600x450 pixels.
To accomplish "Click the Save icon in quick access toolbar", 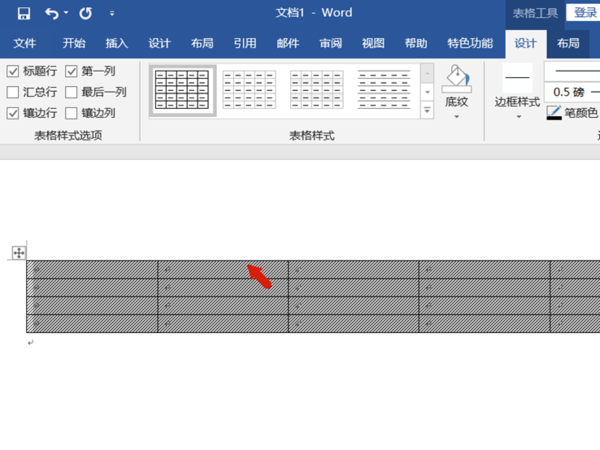I will 24,14.
